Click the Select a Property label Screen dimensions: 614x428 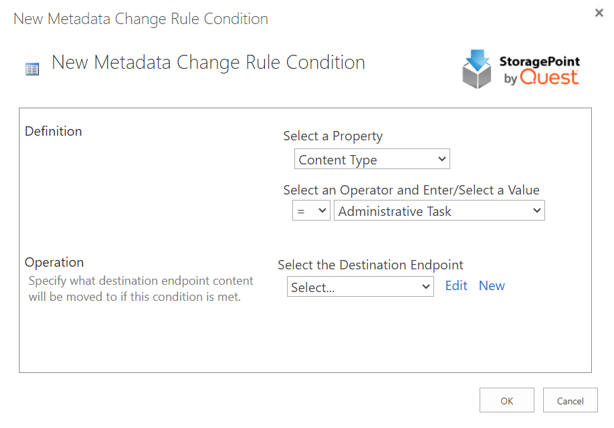(x=333, y=136)
